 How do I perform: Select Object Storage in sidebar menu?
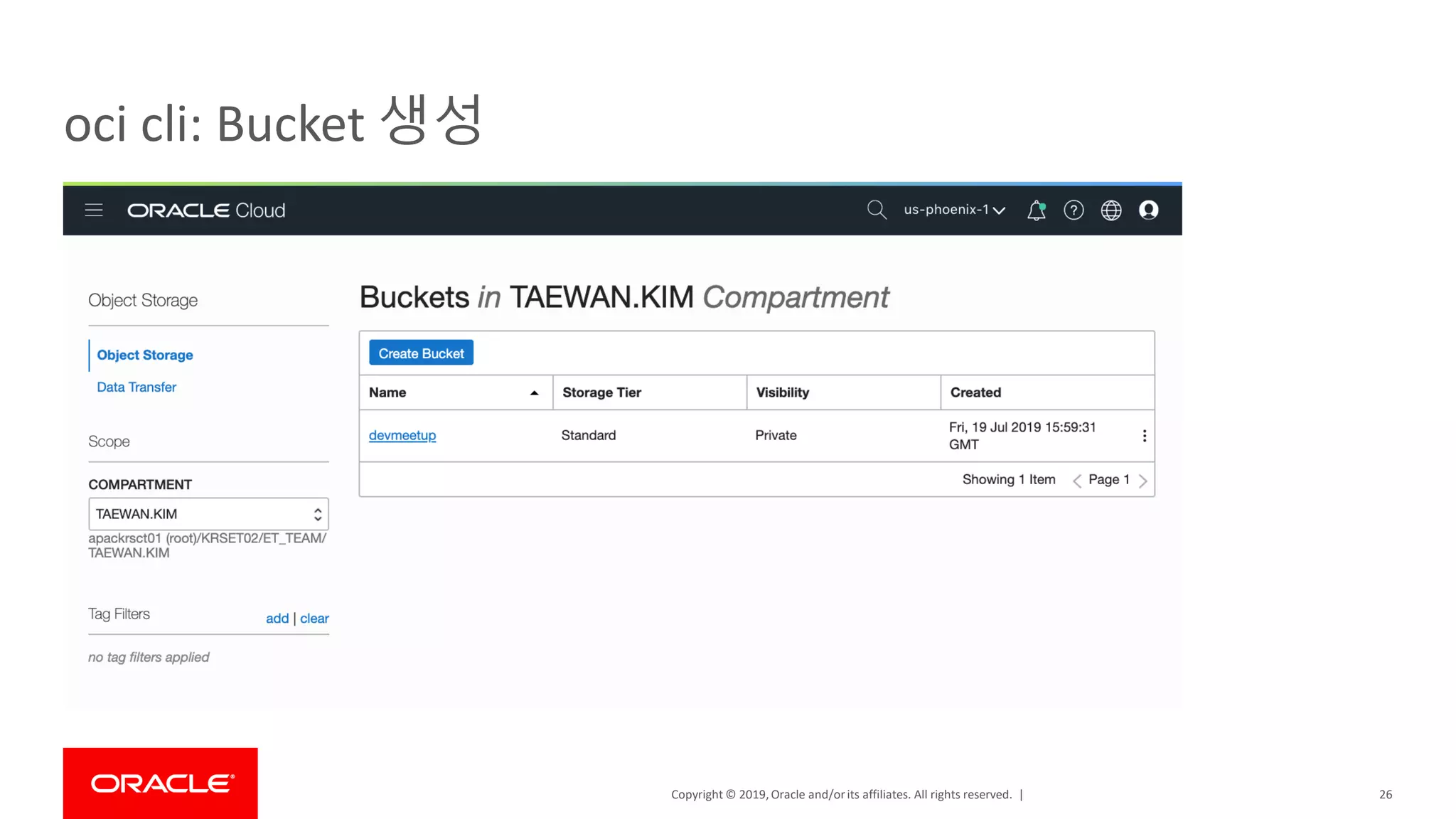(x=145, y=355)
